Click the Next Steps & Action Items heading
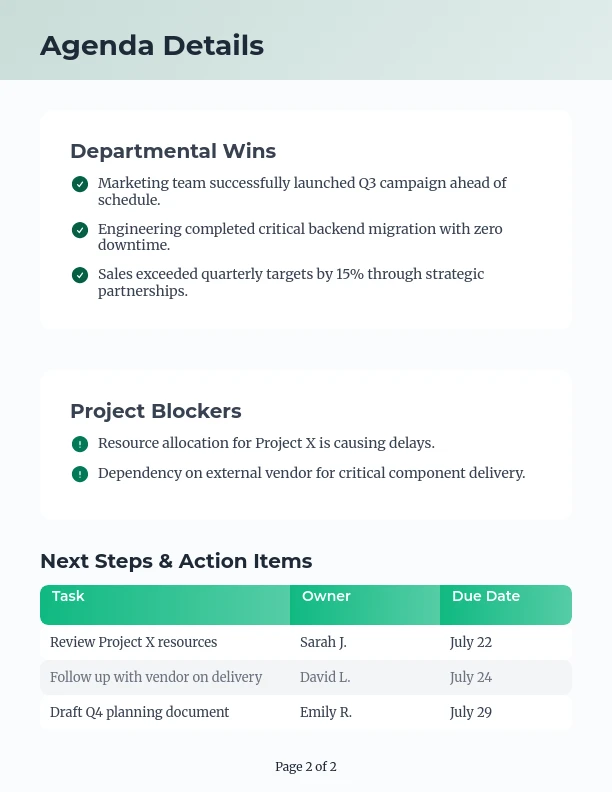This screenshot has width=612, height=792. [176, 561]
